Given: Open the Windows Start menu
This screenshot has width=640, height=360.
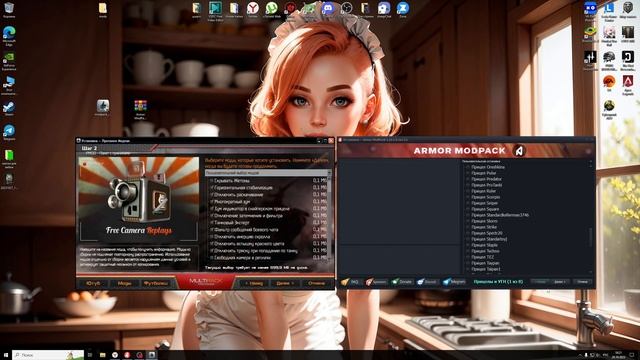Looking at the screenshot, I should point(6,355).
